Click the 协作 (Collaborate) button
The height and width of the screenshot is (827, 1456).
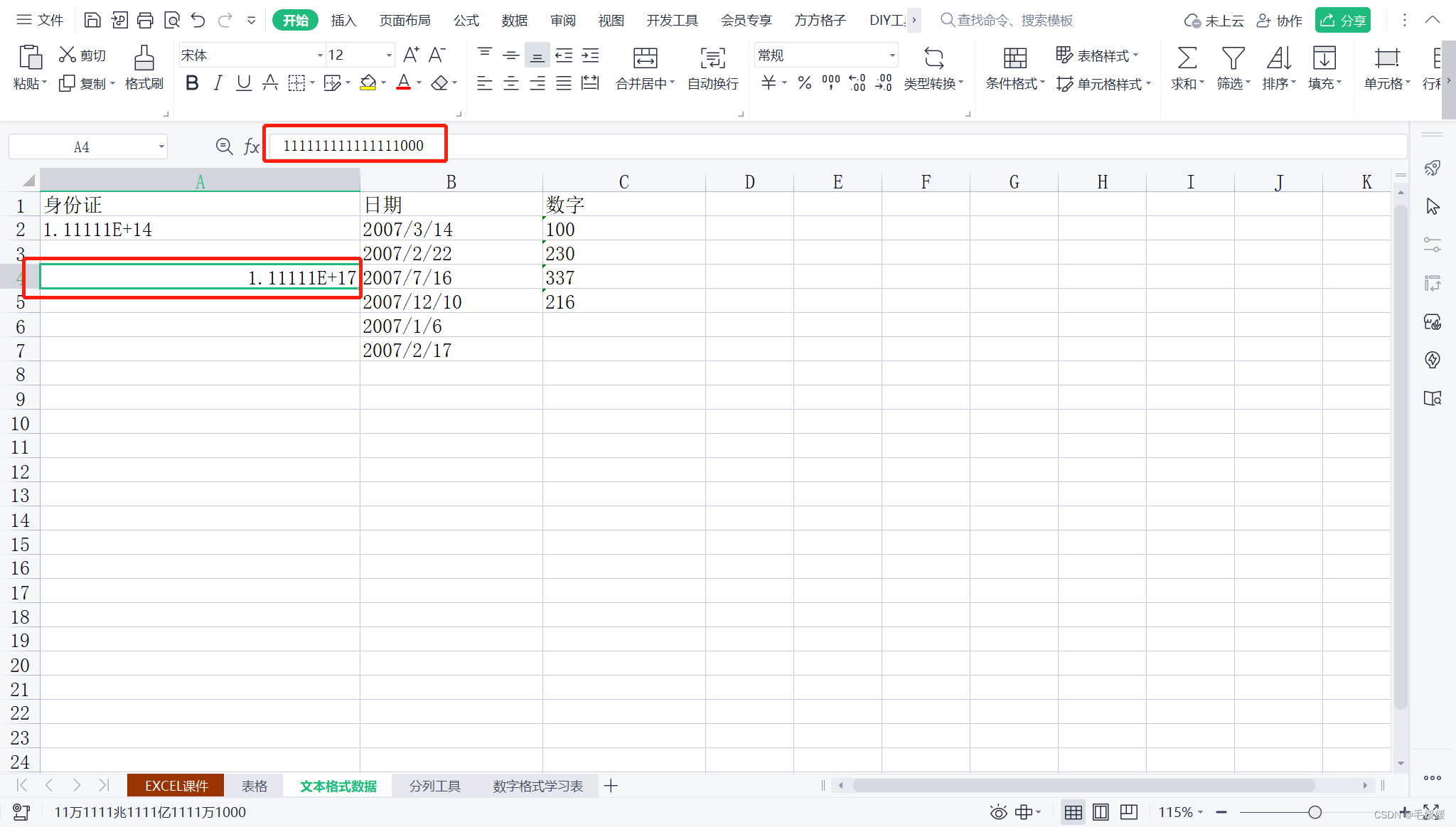coord(1280,20)
